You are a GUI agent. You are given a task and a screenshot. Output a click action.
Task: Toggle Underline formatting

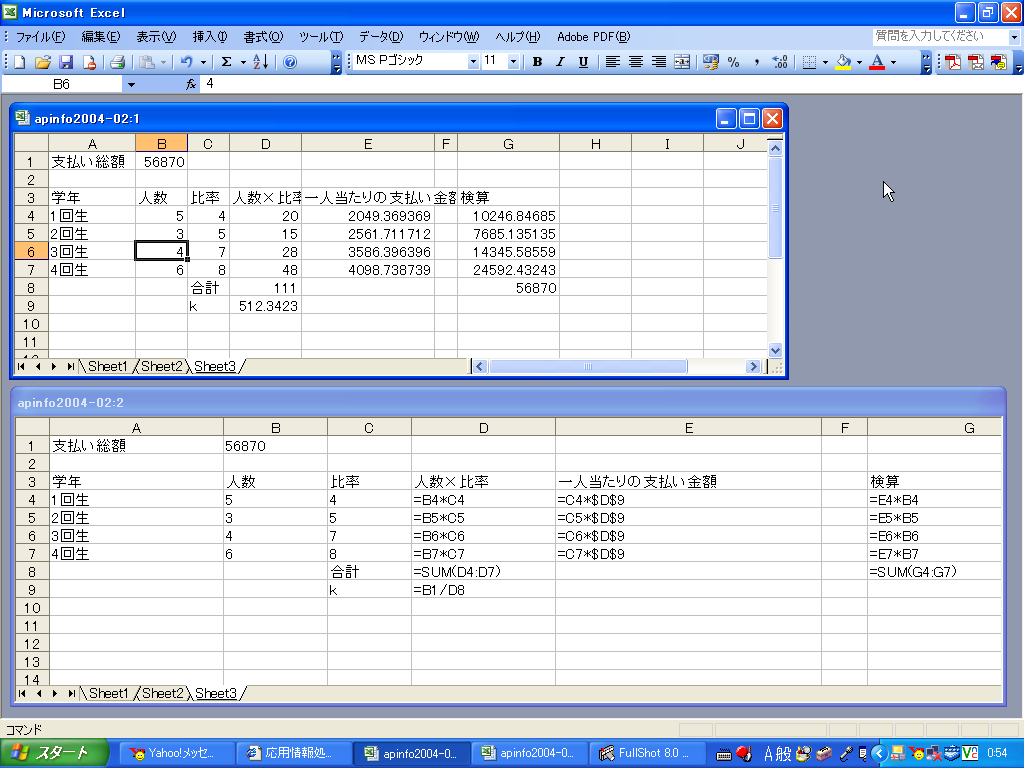tap(583, 62)
